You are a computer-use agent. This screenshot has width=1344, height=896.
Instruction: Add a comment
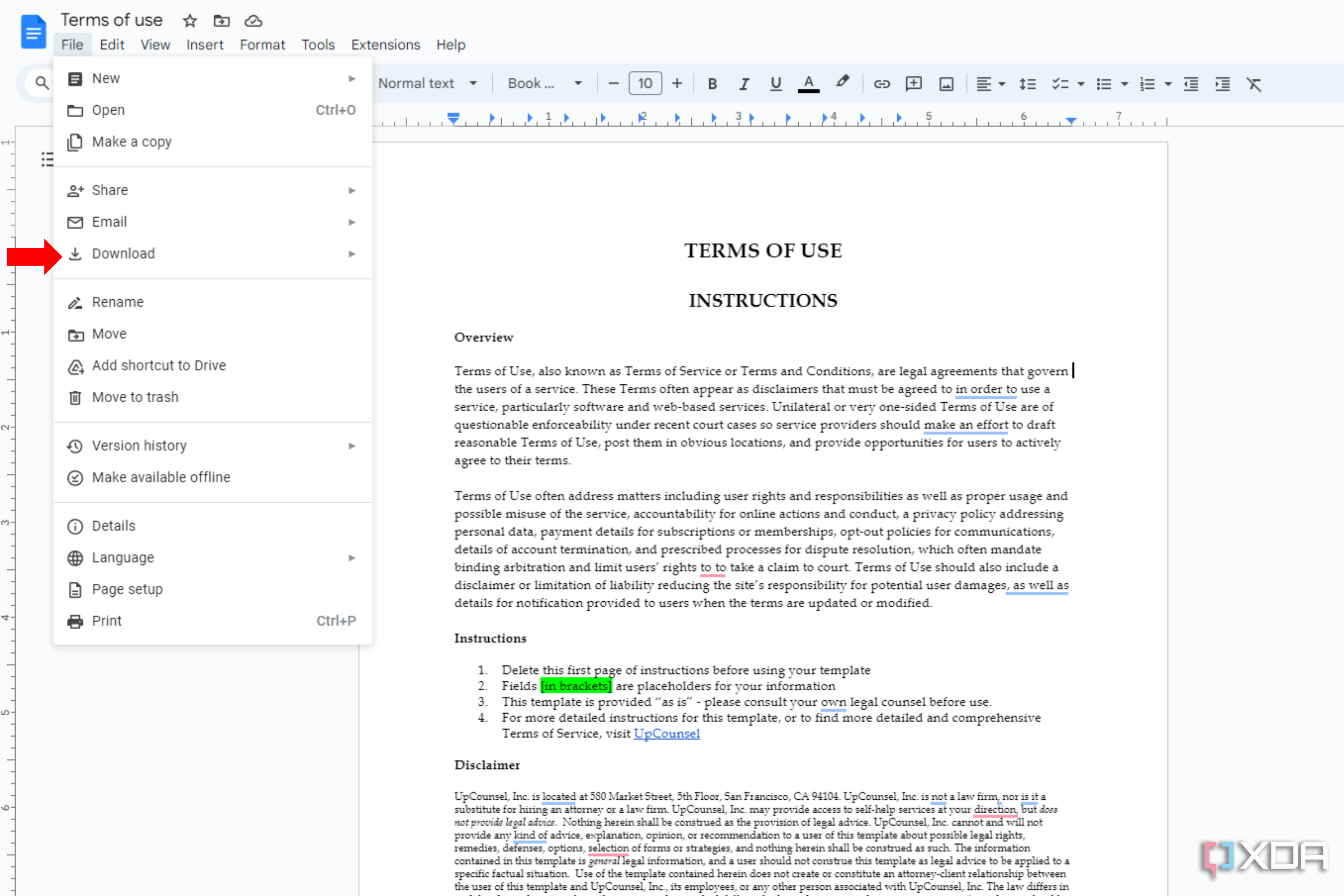[x=913, y=83]
